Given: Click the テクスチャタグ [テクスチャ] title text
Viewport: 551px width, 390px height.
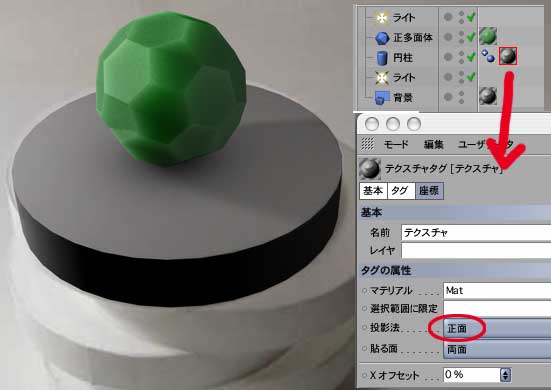Looking at the screenshot, I should [444, 169].
